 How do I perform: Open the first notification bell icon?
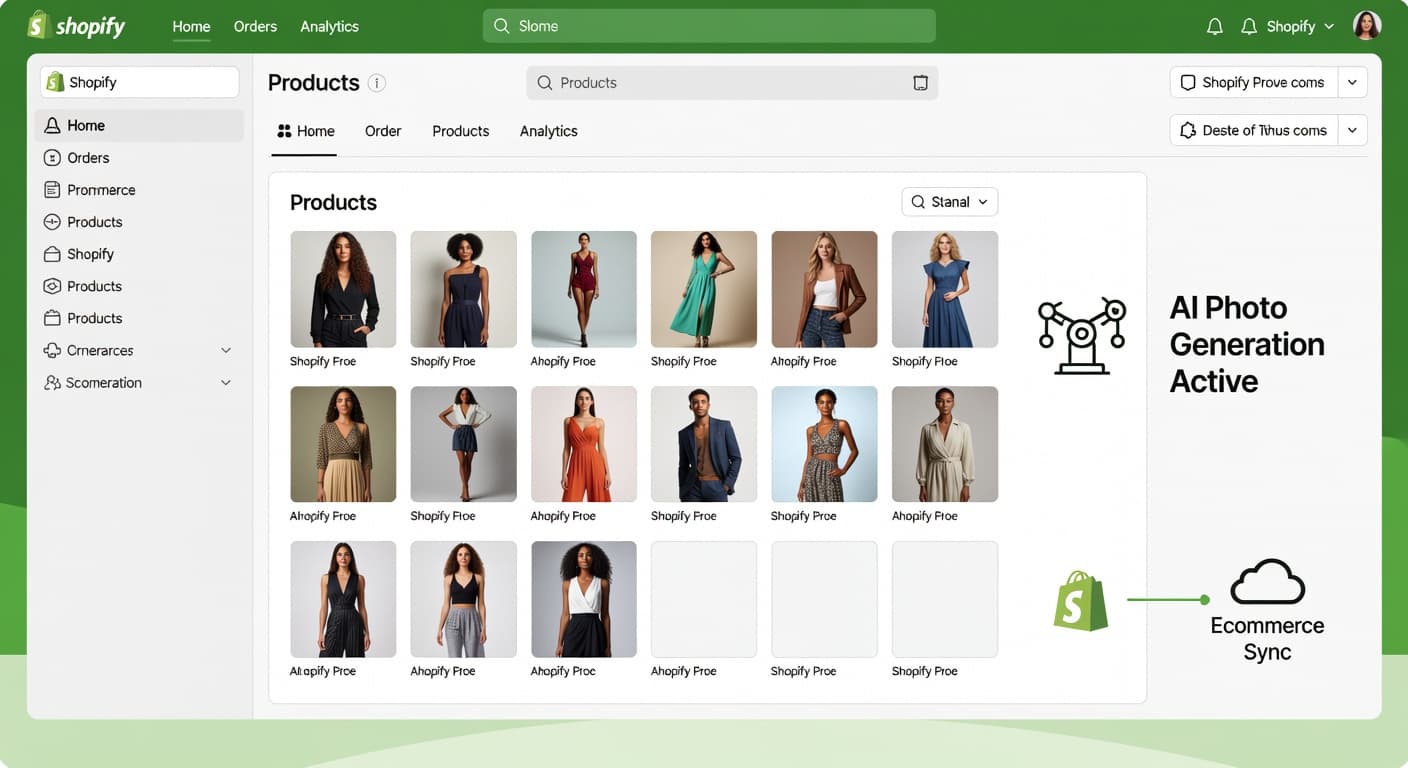tap(1215, 27)
